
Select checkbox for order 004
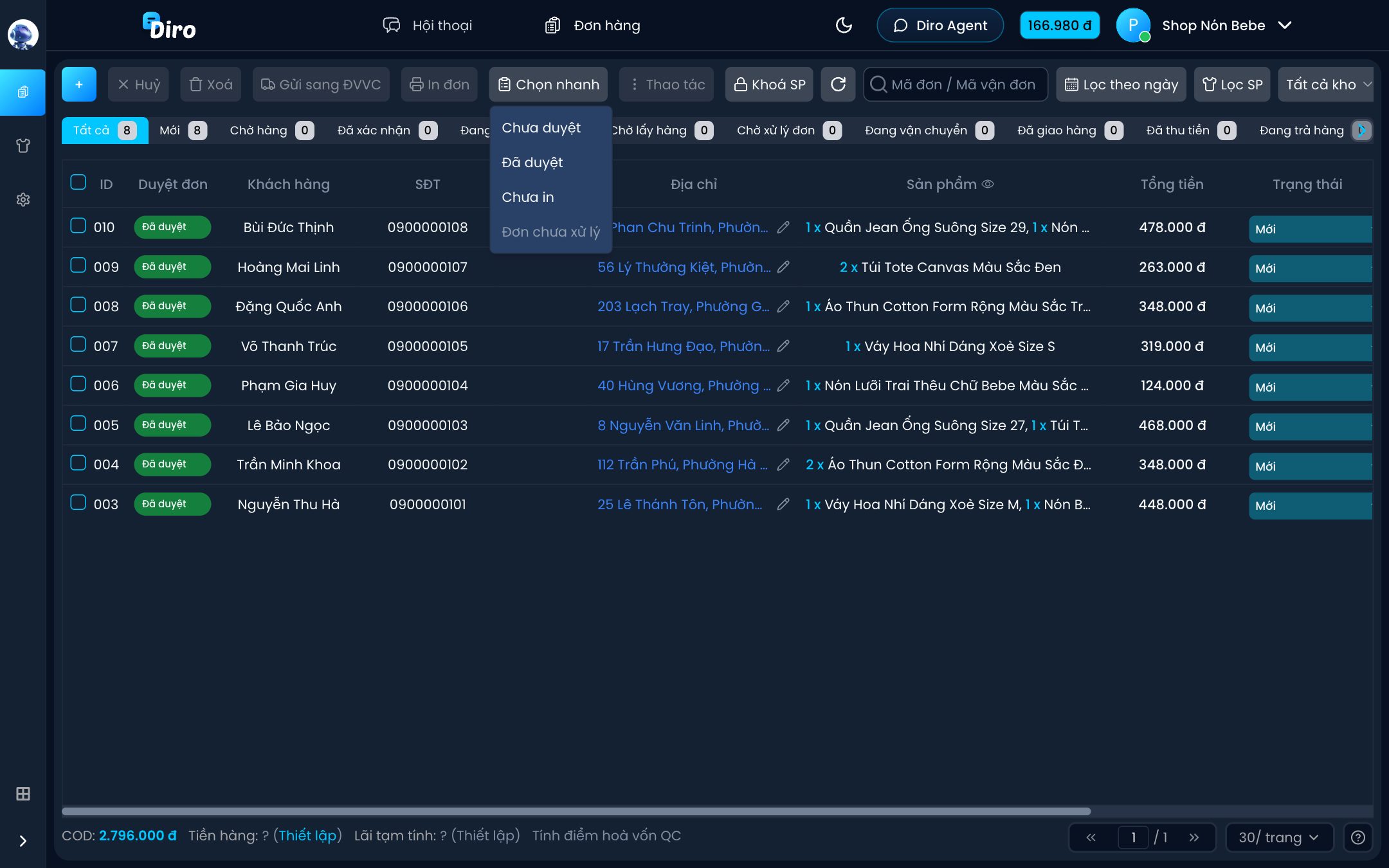tap(78, 463)
